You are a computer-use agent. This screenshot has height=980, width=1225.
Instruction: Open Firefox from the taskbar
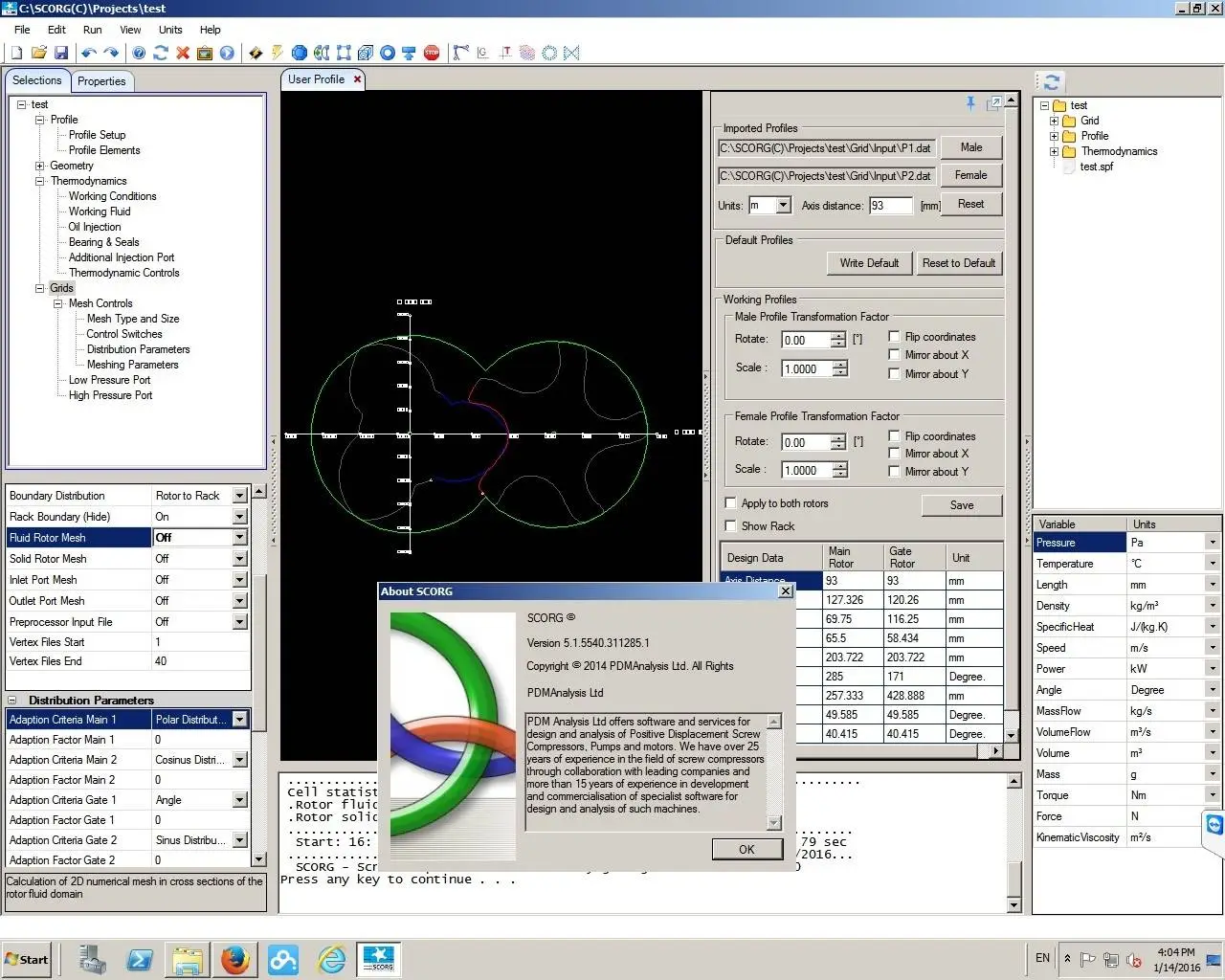pos(235,959)
